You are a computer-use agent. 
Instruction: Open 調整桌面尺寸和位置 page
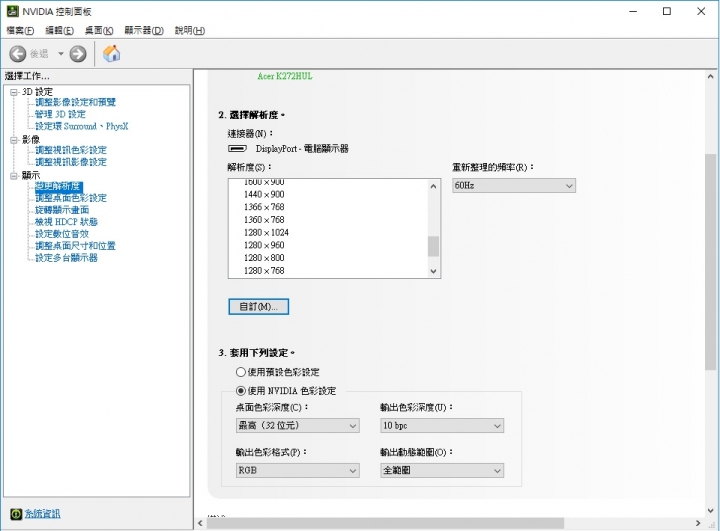pos(75,245)
